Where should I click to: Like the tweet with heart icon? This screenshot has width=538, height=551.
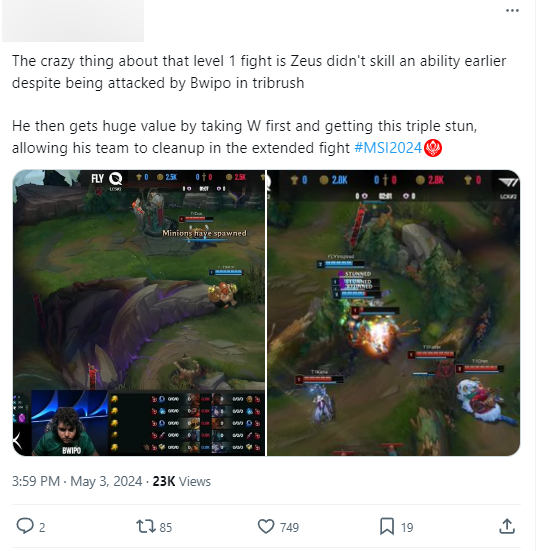click(266, 527)
